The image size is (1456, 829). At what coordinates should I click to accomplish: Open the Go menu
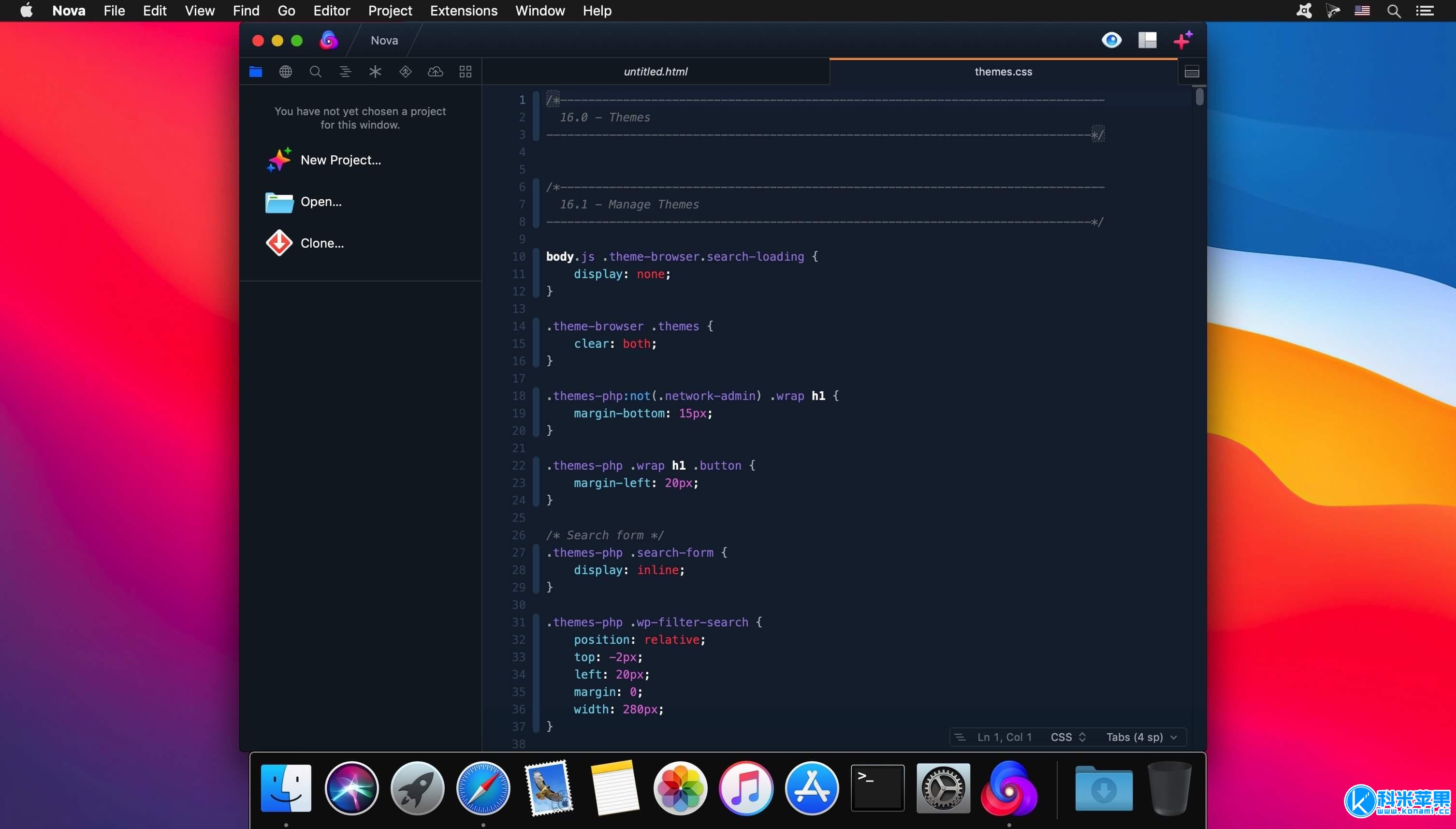click(286, 11)
